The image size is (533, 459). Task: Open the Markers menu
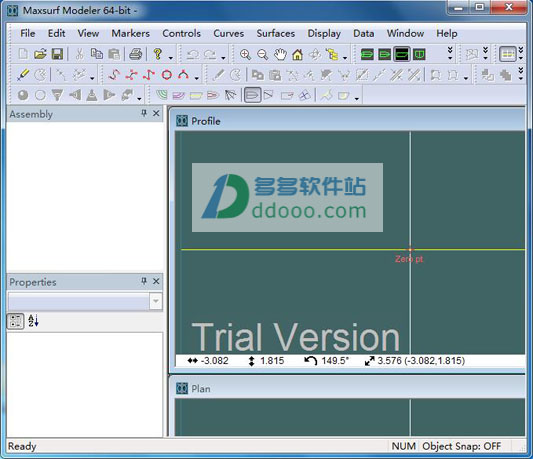point(131,33)
